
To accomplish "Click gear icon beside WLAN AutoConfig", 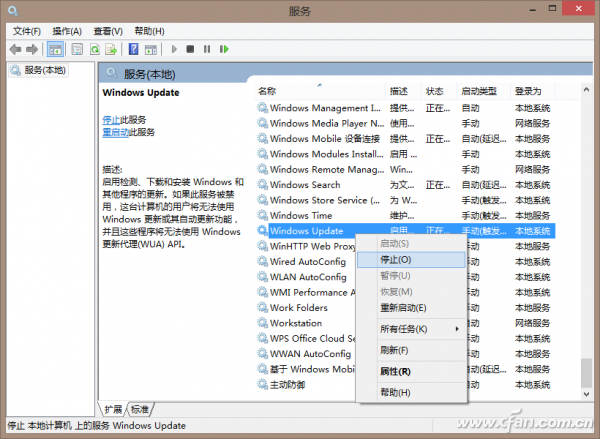I will point(262,277).
